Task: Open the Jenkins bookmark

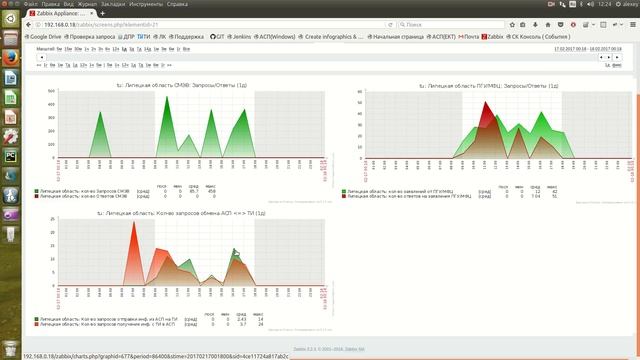Action: click(239, 37)
